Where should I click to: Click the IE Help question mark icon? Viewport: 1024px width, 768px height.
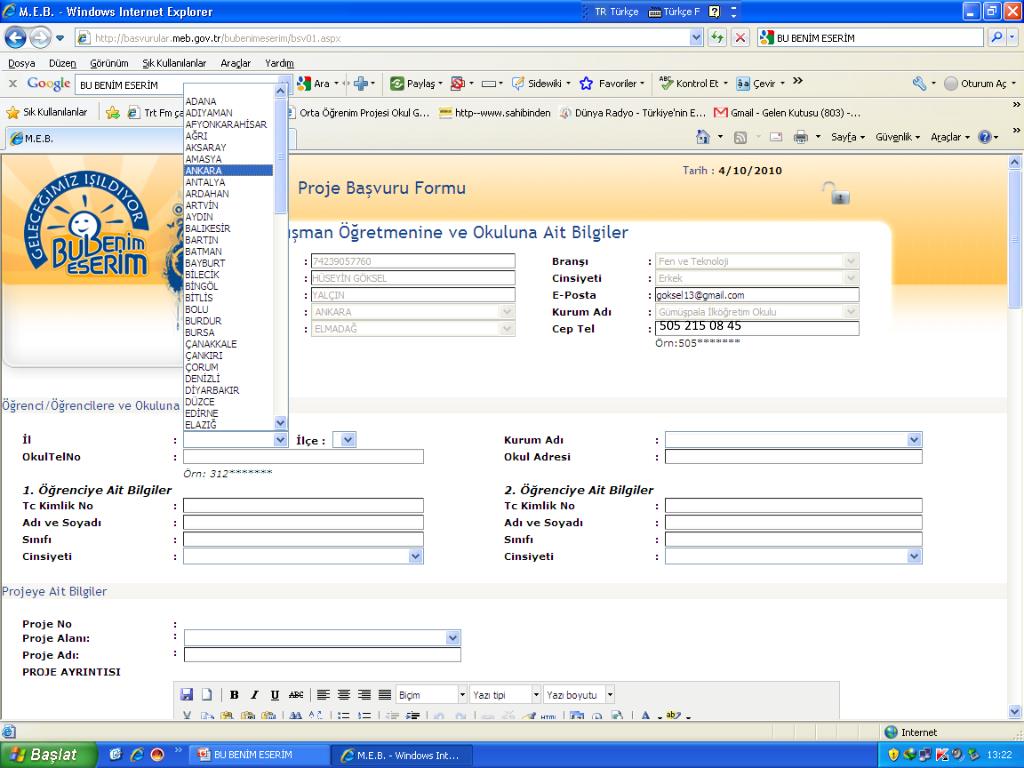click(x=985, y=137)
